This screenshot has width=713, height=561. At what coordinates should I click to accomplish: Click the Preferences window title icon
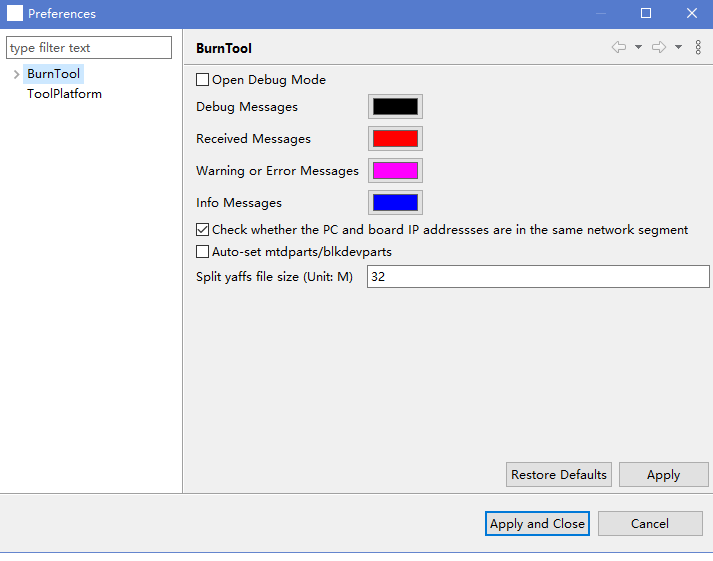coord(15,14)
